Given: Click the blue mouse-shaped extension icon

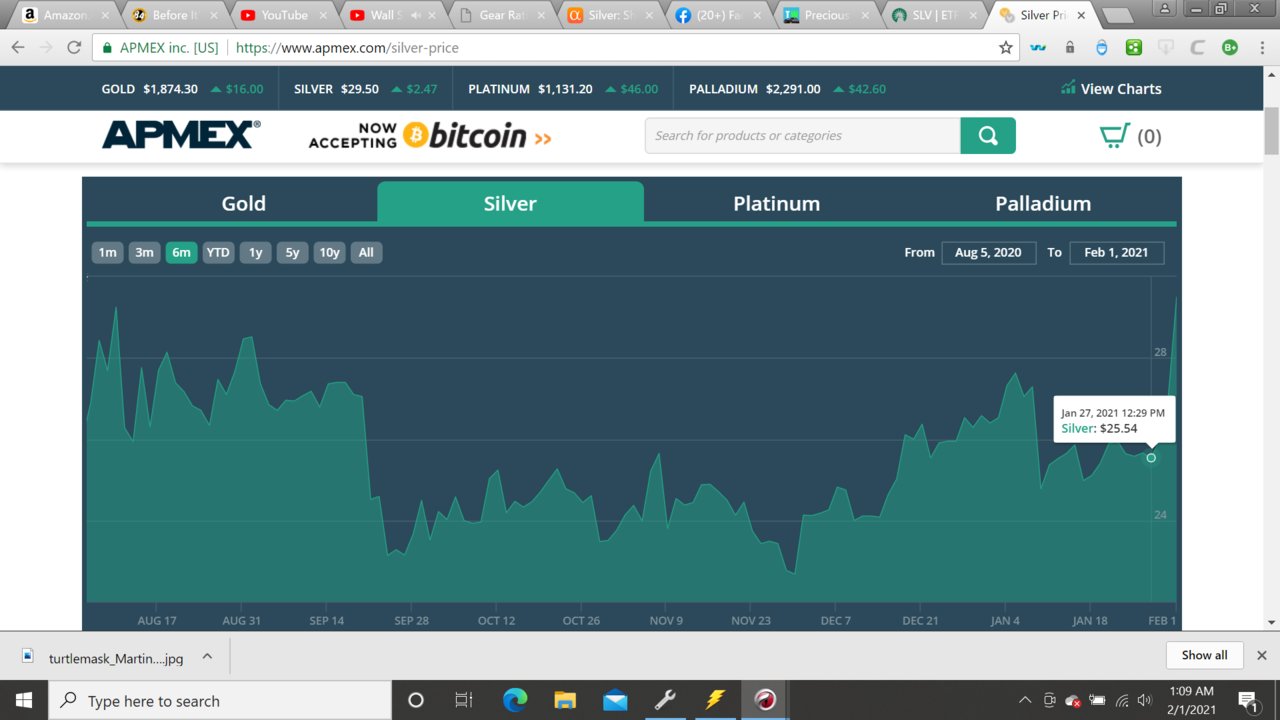Looking at the screenshot, I should coord(1102,47).
